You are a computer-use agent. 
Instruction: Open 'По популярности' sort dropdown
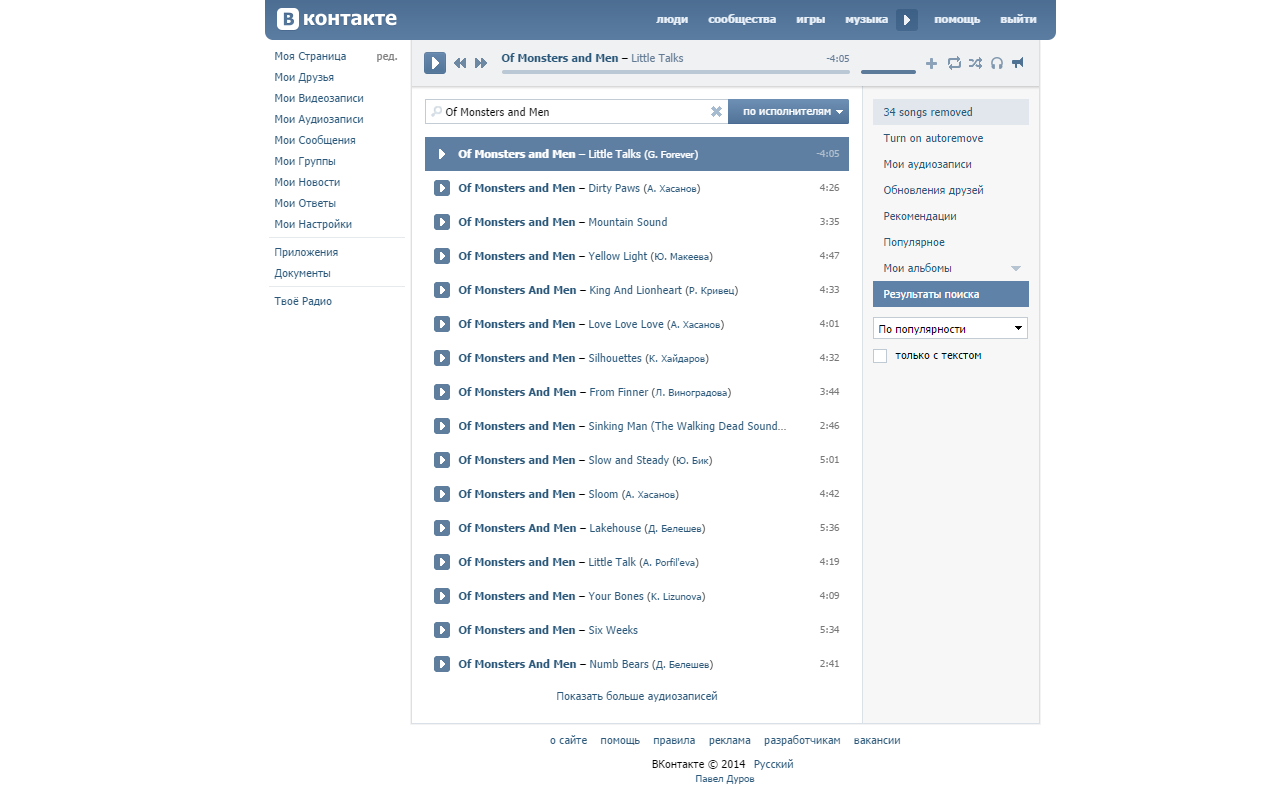tap(950, 328)
